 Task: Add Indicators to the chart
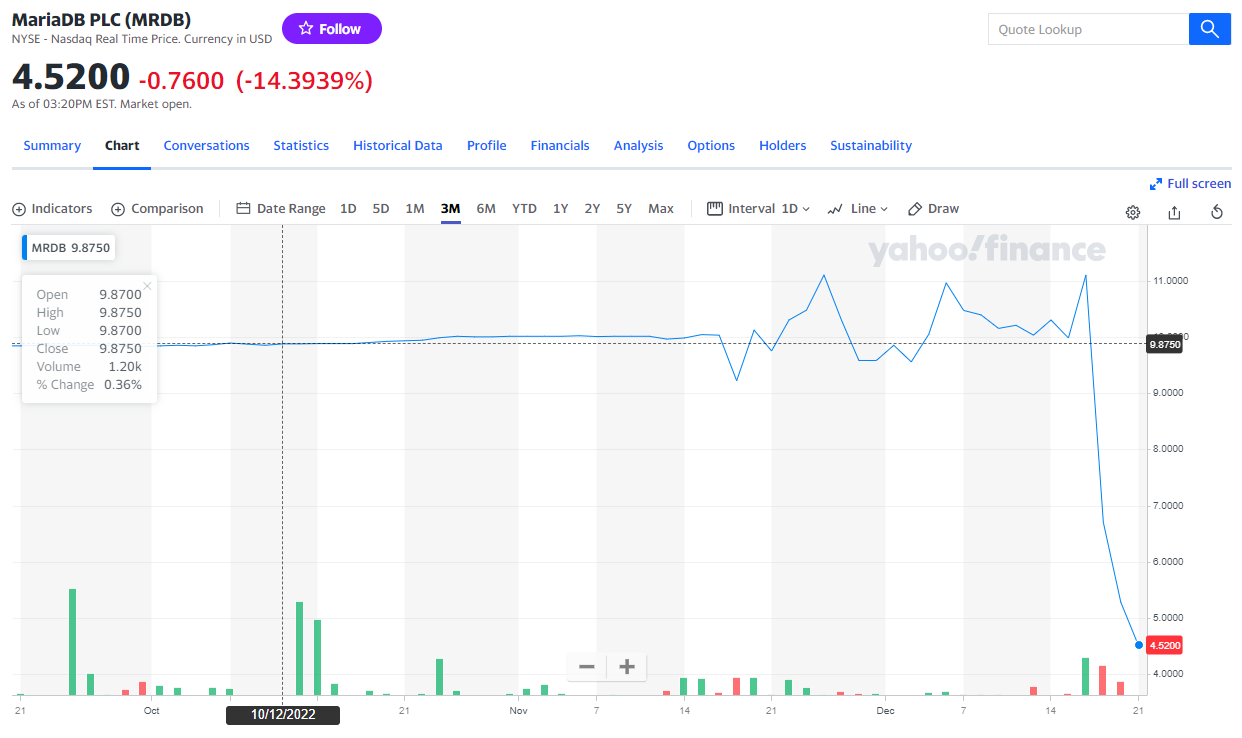52,209
